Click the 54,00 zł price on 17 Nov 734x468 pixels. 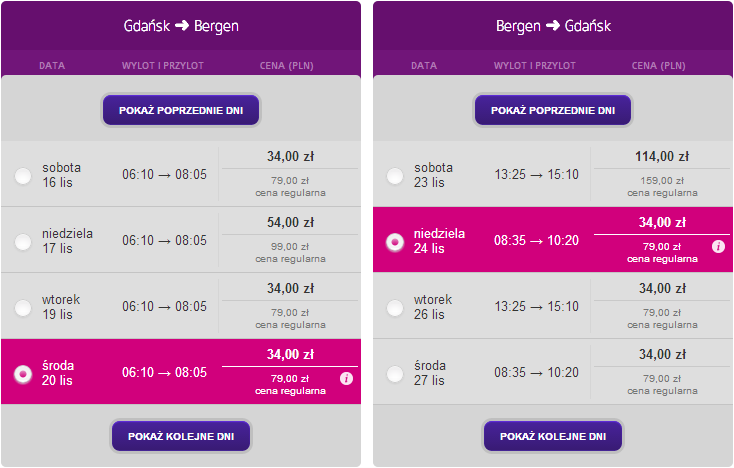290,222
